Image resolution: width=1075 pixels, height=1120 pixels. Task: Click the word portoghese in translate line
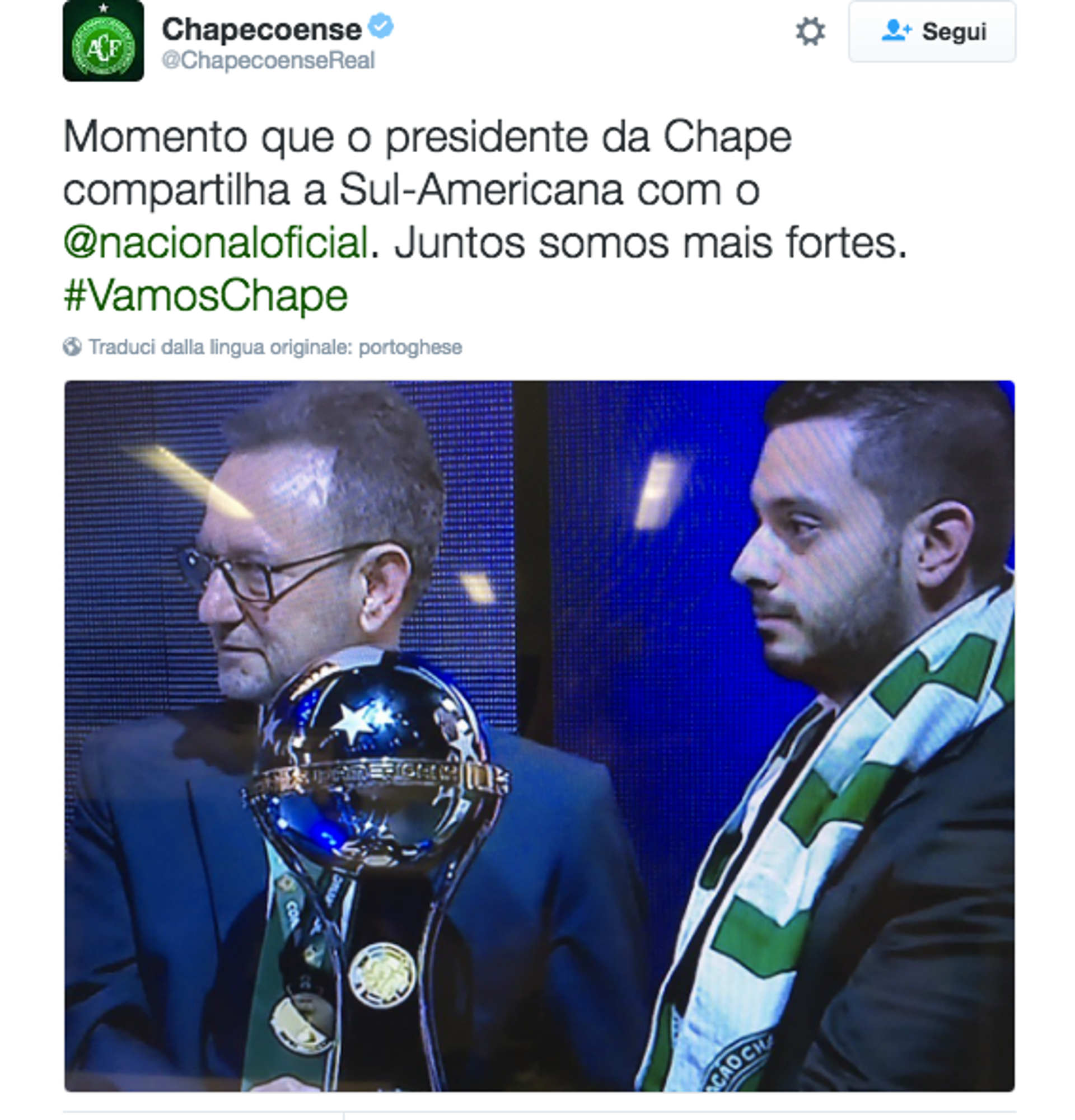(410, 348)
